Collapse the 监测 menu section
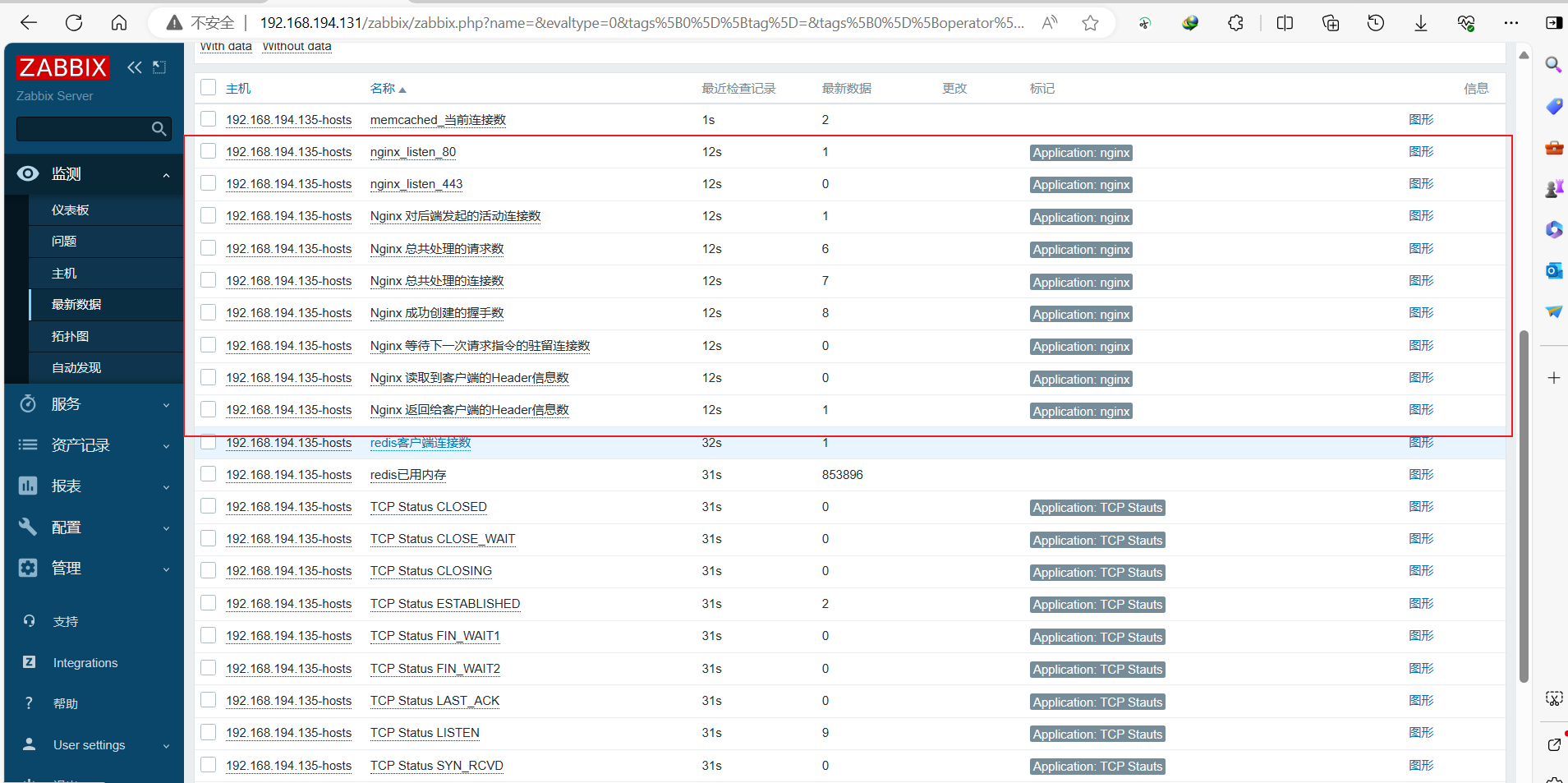This screenshot has height=783, width=1568. 94,174
